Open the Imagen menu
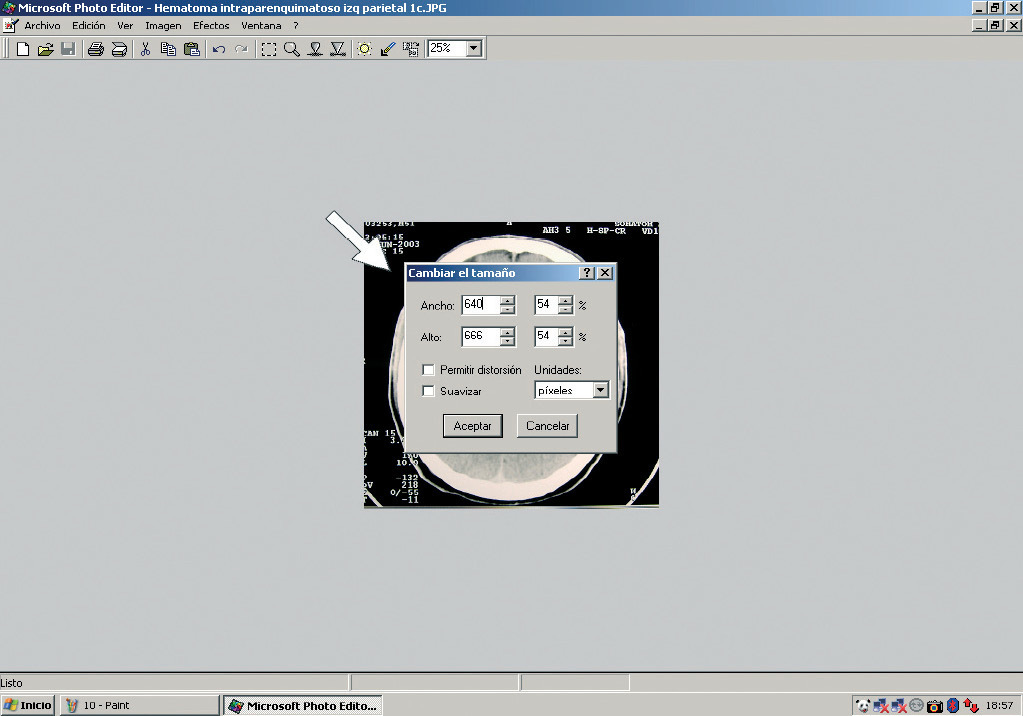Screen dimensions: 1023x716 [163, 25]
